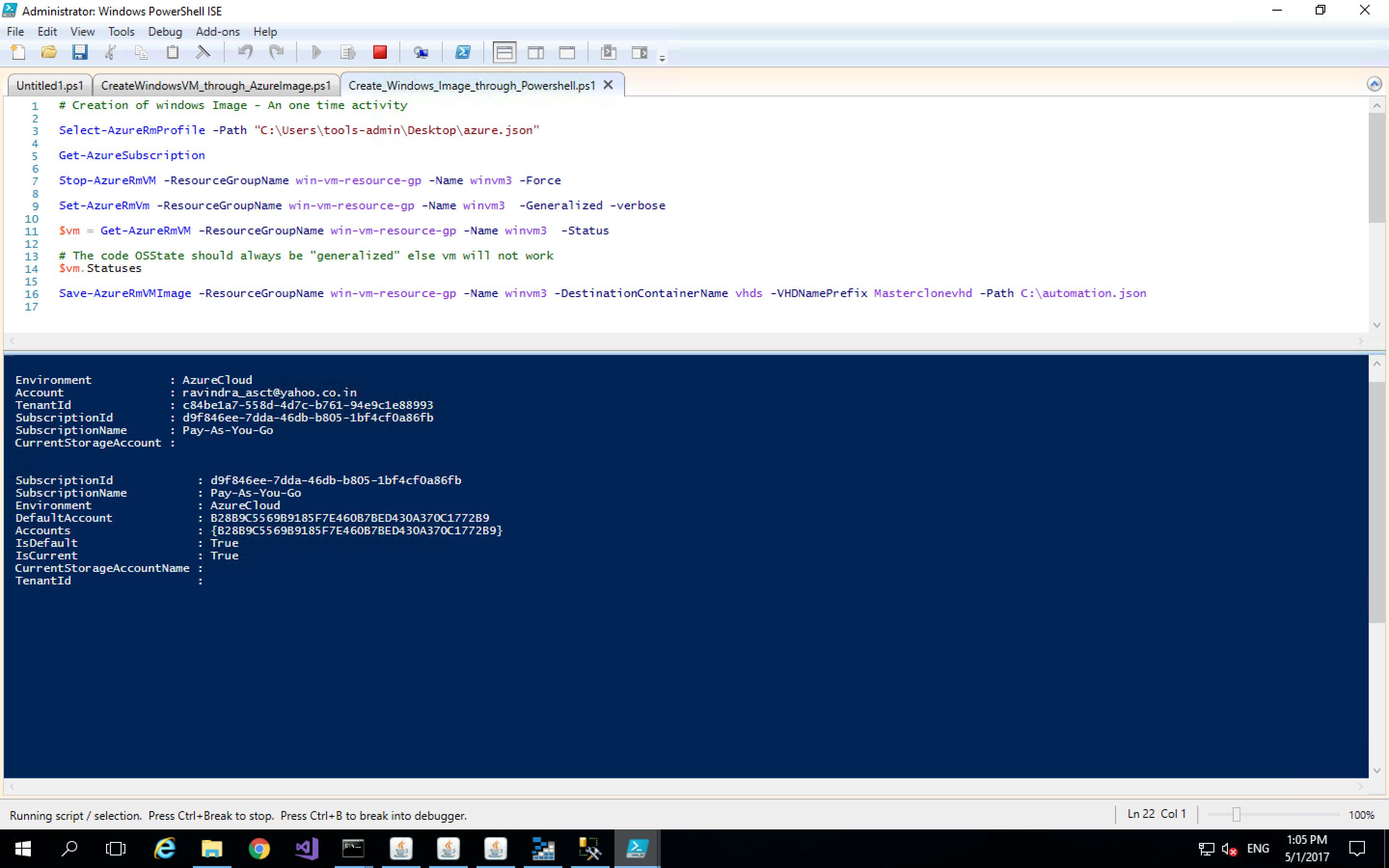Viewport: 1389px width, 868px height.
Task: Open the Tools menu
Action: point(121,31)
